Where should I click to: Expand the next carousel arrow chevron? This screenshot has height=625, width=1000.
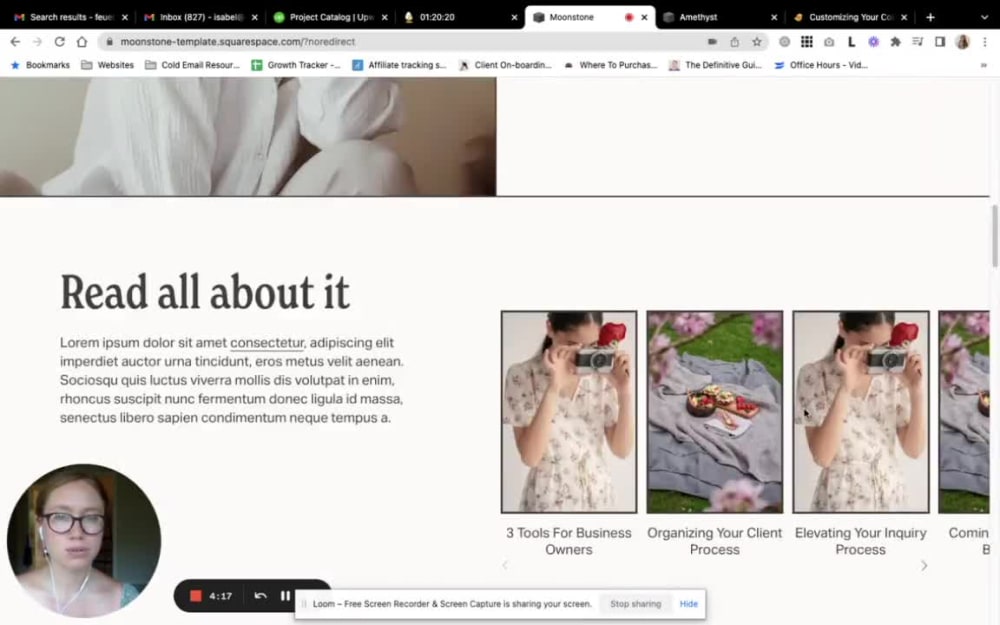pos(923,565)
